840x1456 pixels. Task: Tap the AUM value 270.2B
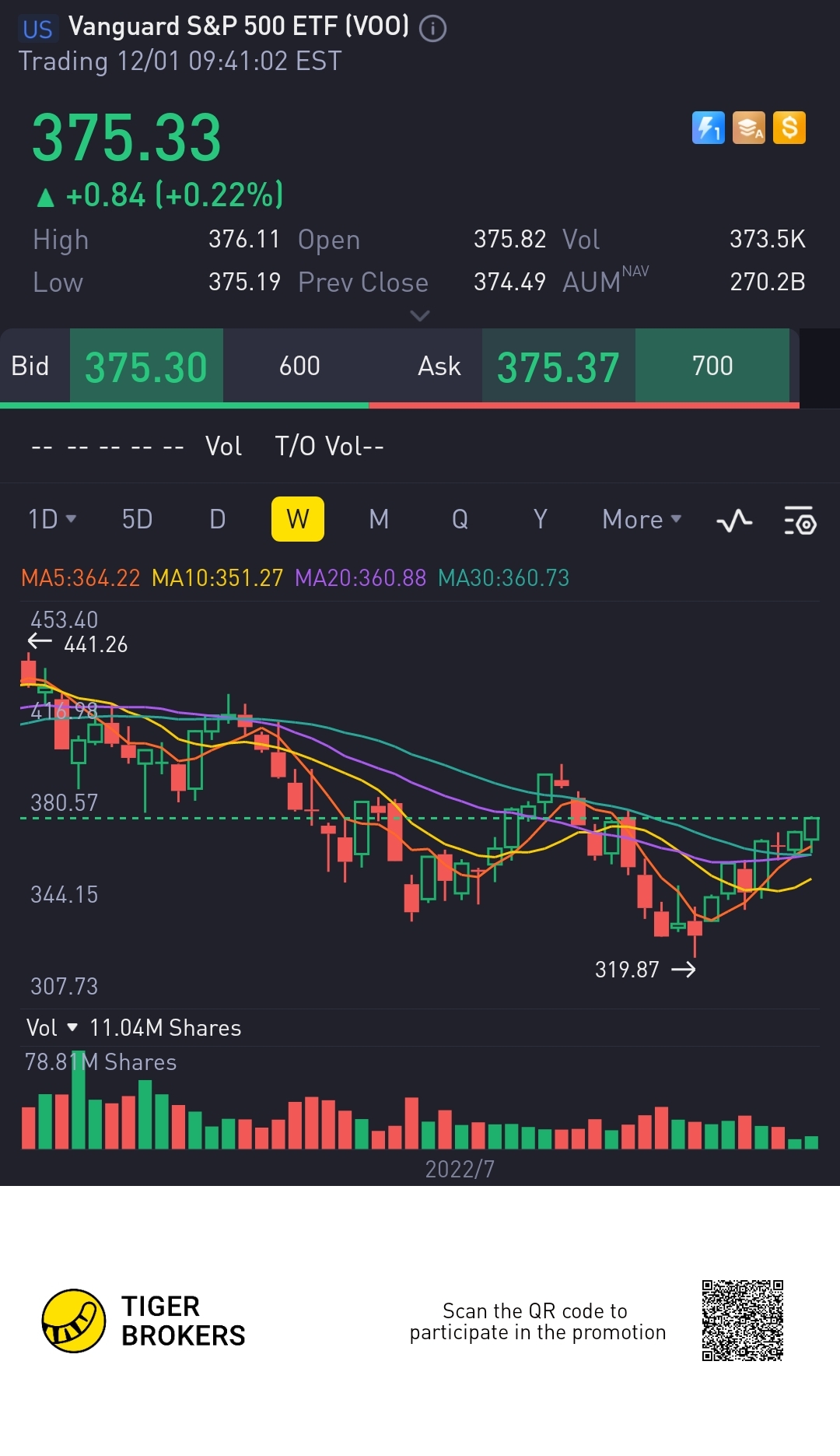click(768, 282)
